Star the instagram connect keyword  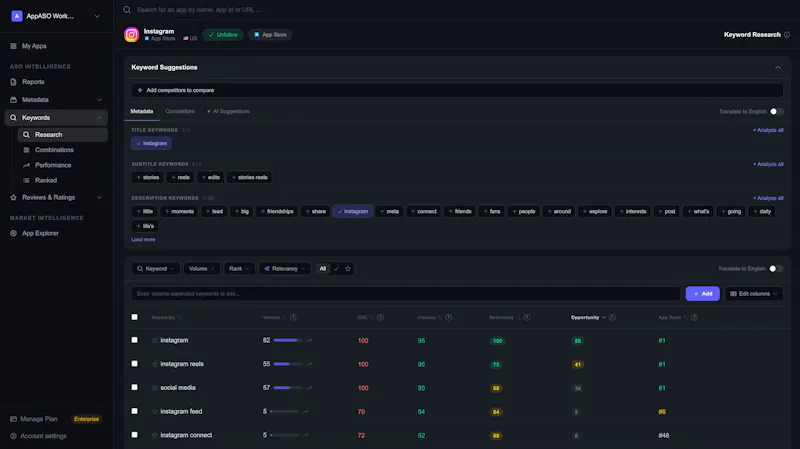tap(155, 435)
